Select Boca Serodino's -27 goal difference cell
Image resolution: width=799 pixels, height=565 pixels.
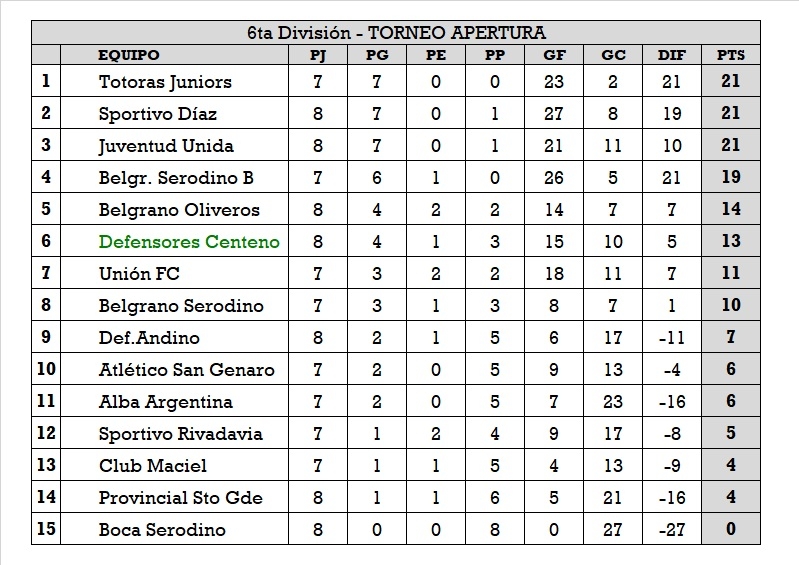coord(671,530)
